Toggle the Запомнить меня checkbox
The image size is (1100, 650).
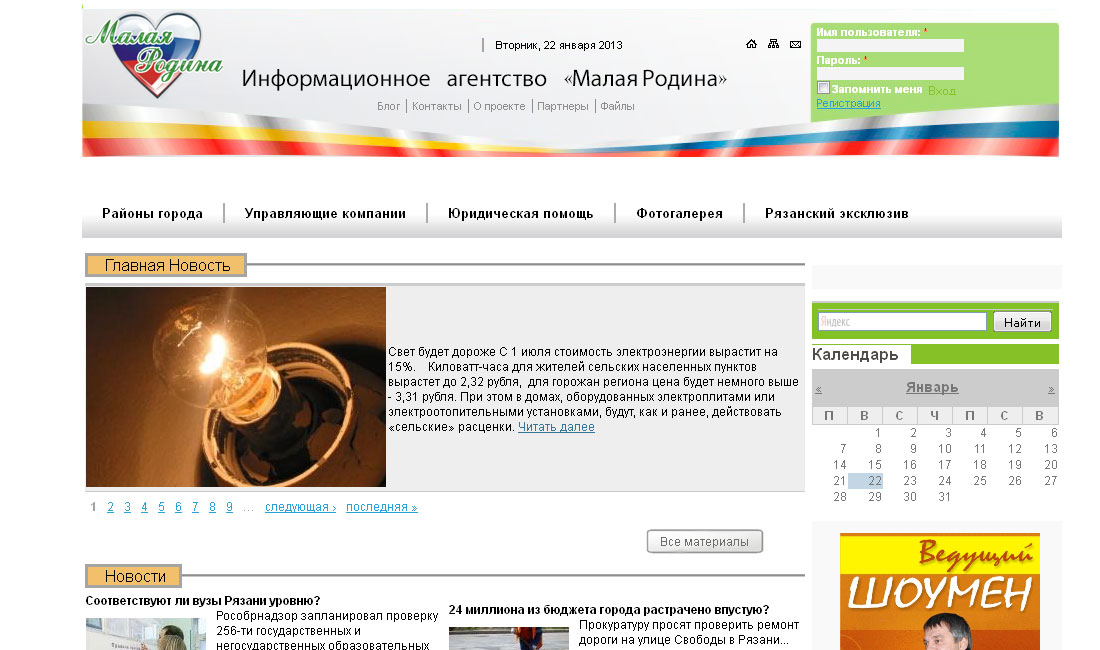tap(823, 88)
